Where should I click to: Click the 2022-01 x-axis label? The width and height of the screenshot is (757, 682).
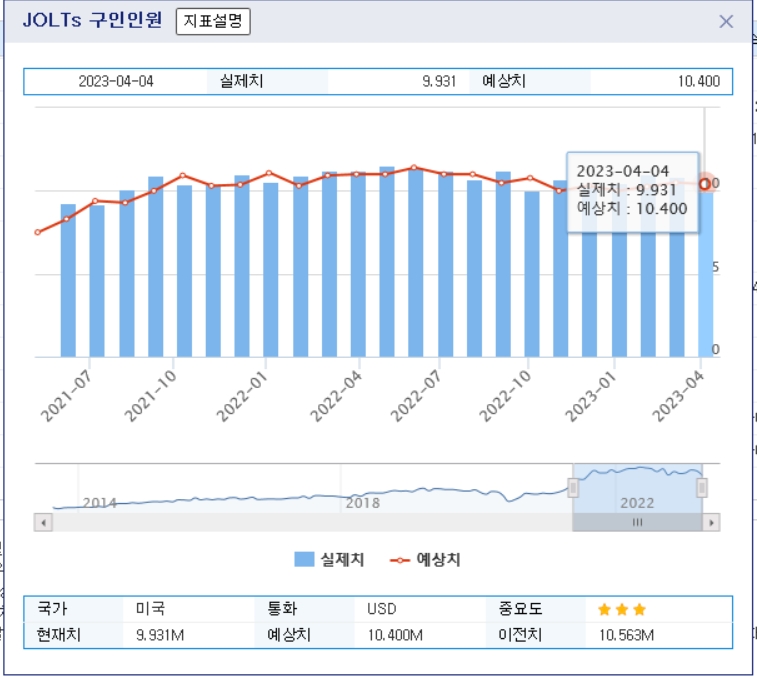coord(242,396)
